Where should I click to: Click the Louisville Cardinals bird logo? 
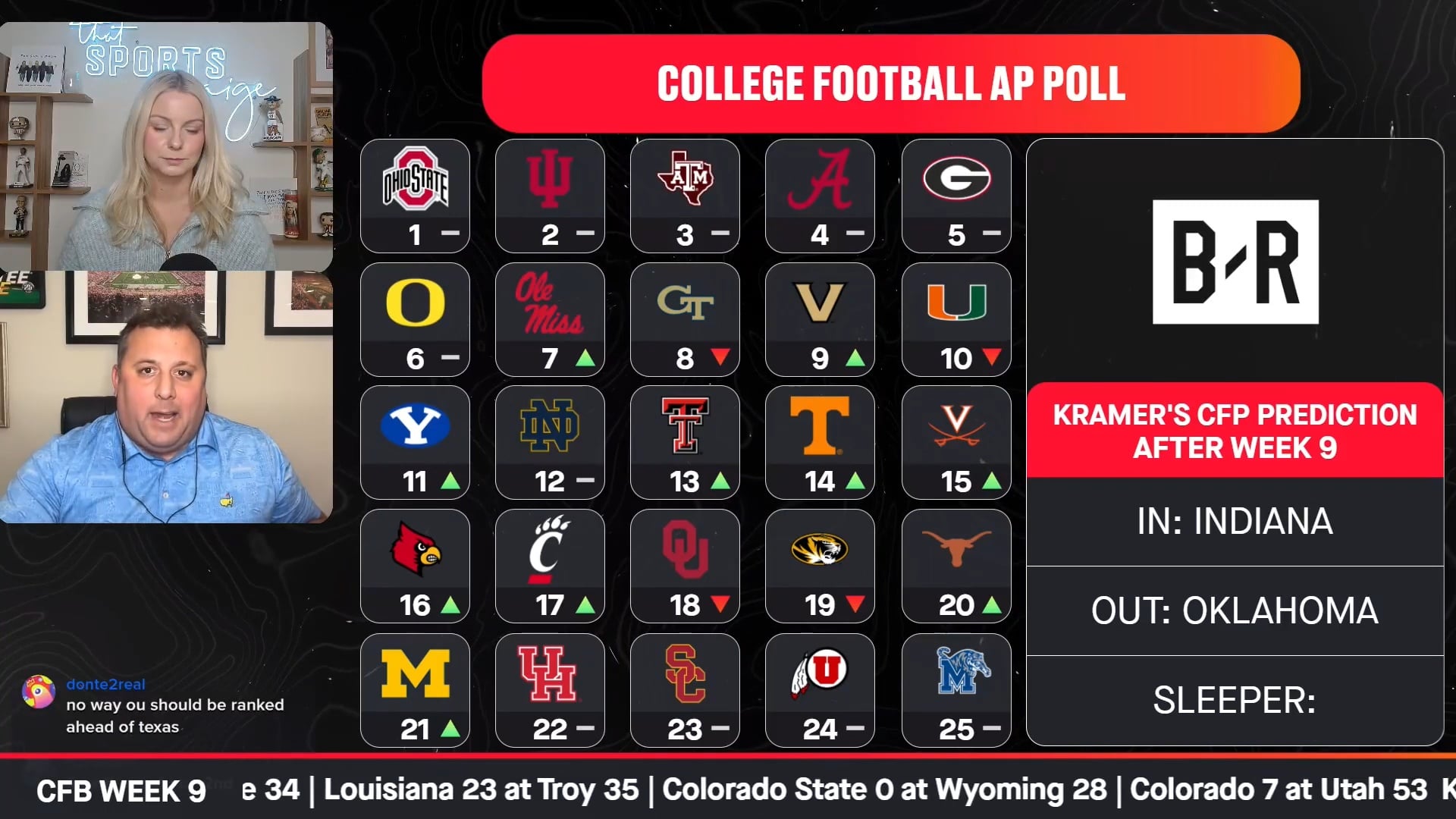(415, 549)
